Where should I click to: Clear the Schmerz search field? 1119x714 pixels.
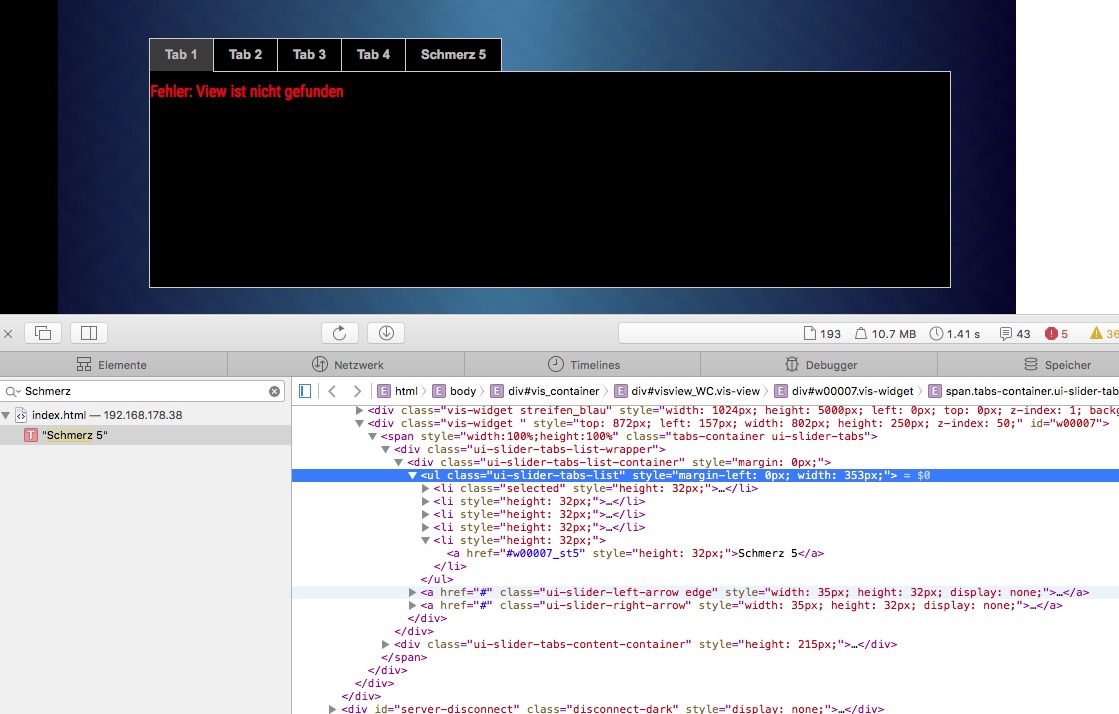[x=275, y=392]
